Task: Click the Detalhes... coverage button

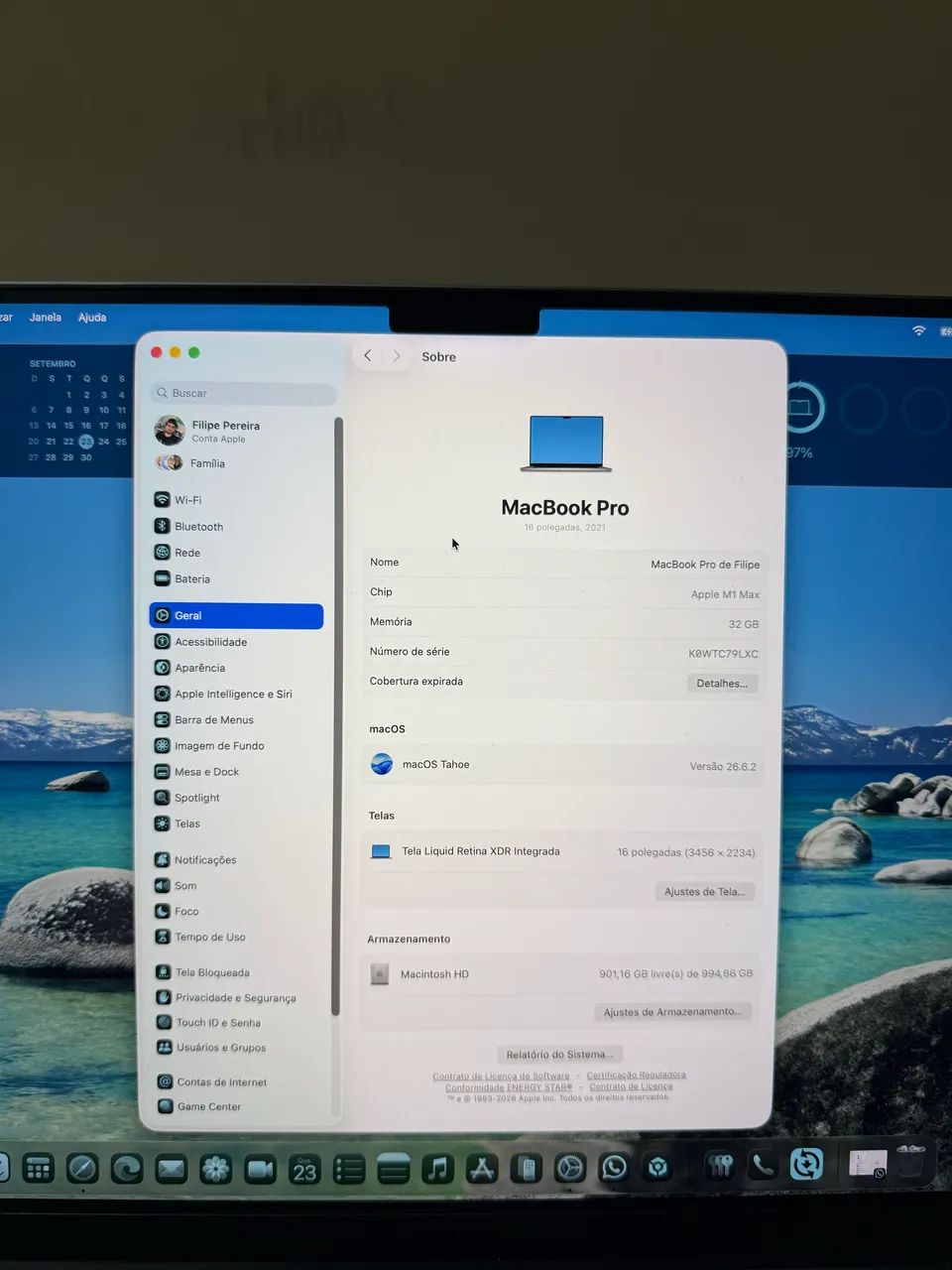Action: click(x=722, y=683)
